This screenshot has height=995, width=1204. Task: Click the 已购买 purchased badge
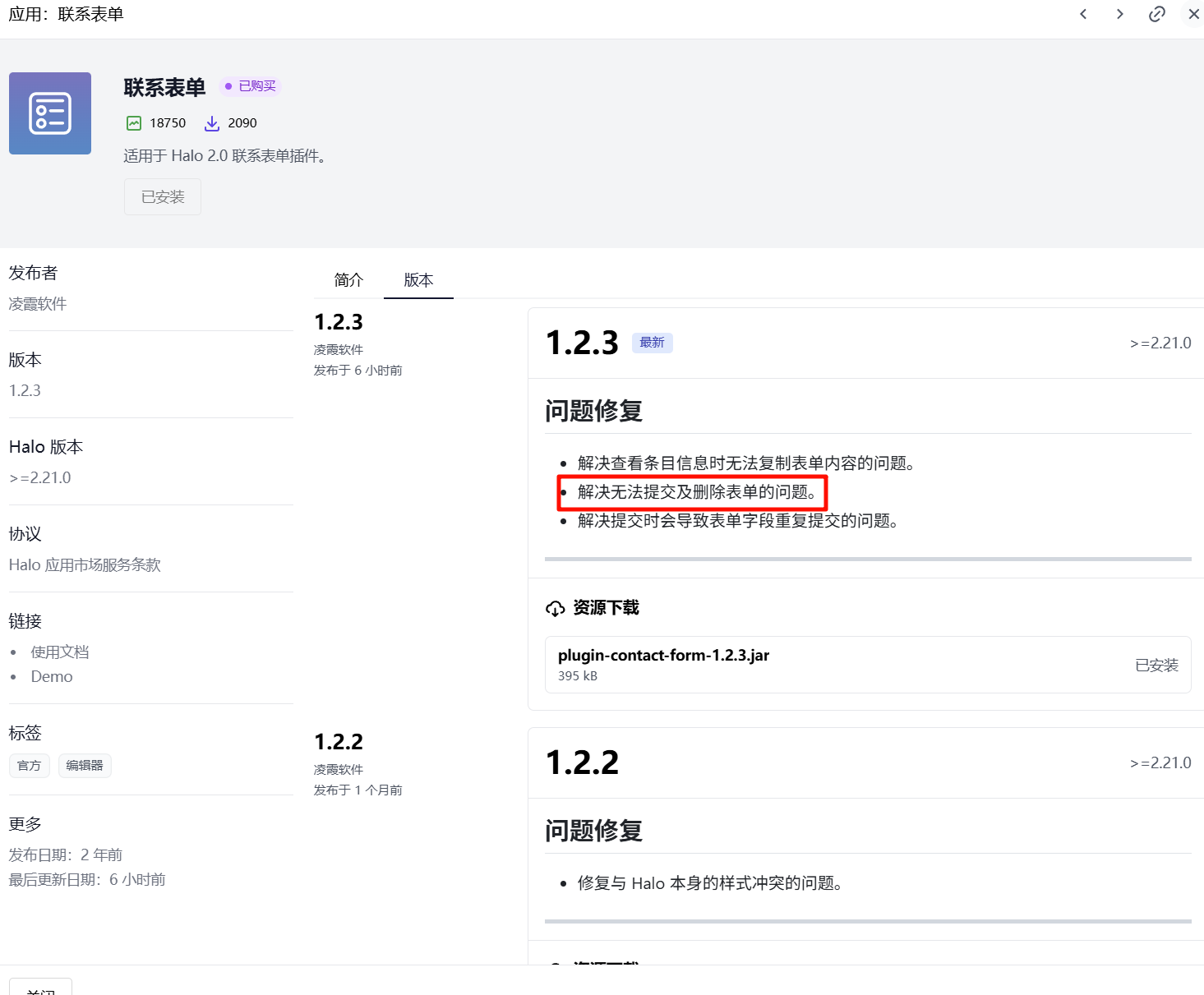[x=250, y=86]
